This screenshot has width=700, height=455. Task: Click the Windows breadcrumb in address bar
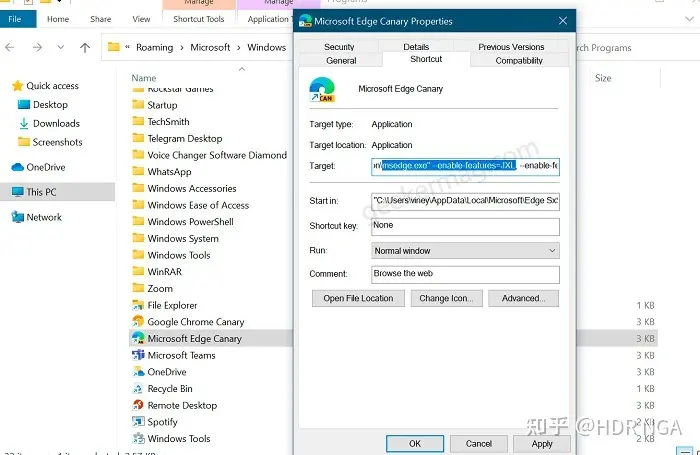(x=267, y=47)
